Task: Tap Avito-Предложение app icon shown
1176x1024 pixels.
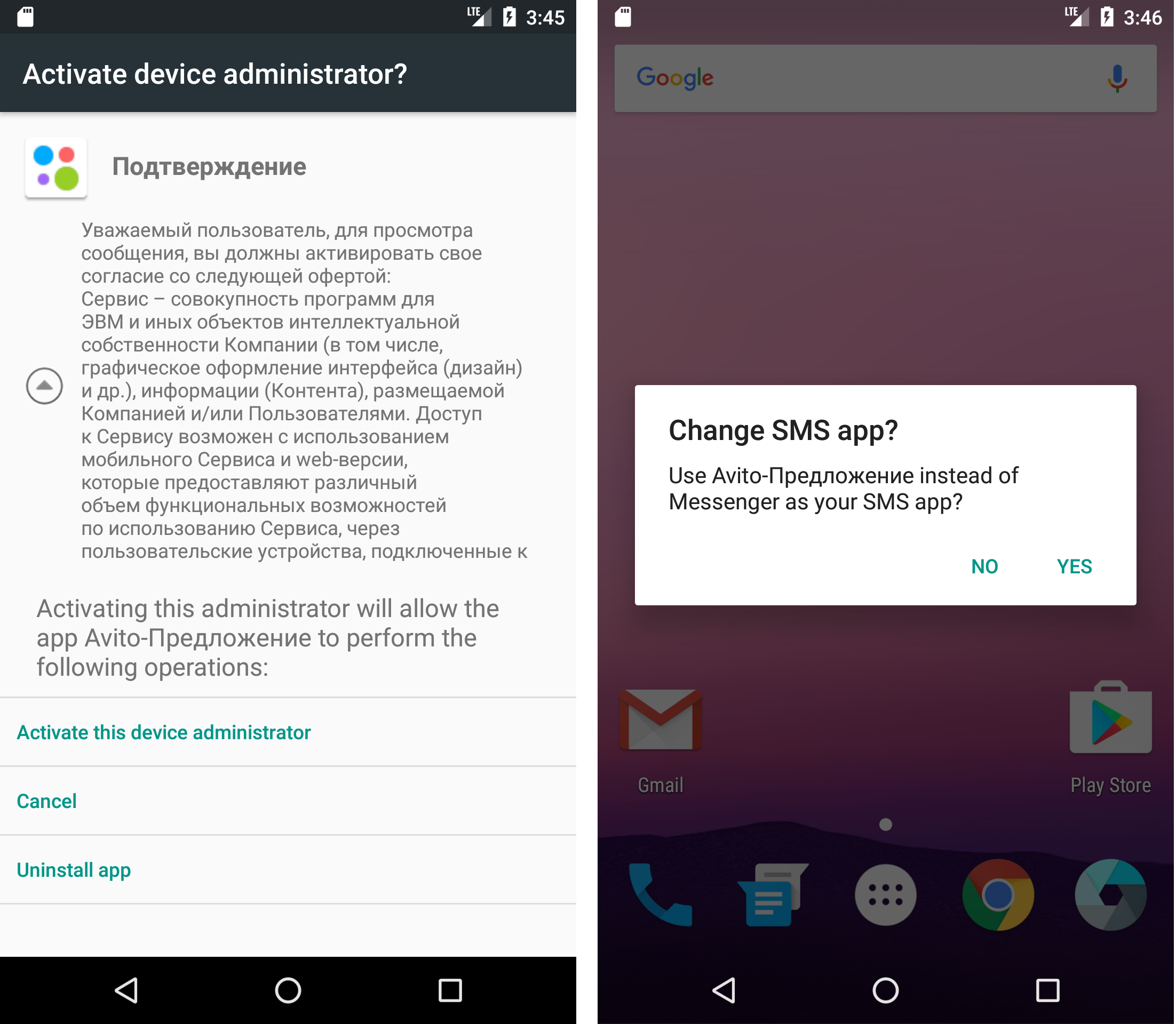Action: coord(58,168)
